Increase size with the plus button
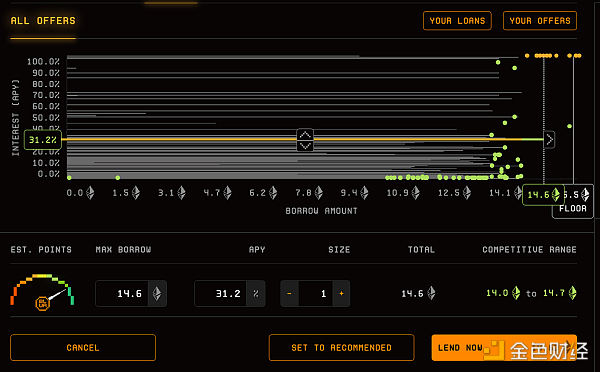600x372 pixels. pos(341,294)
